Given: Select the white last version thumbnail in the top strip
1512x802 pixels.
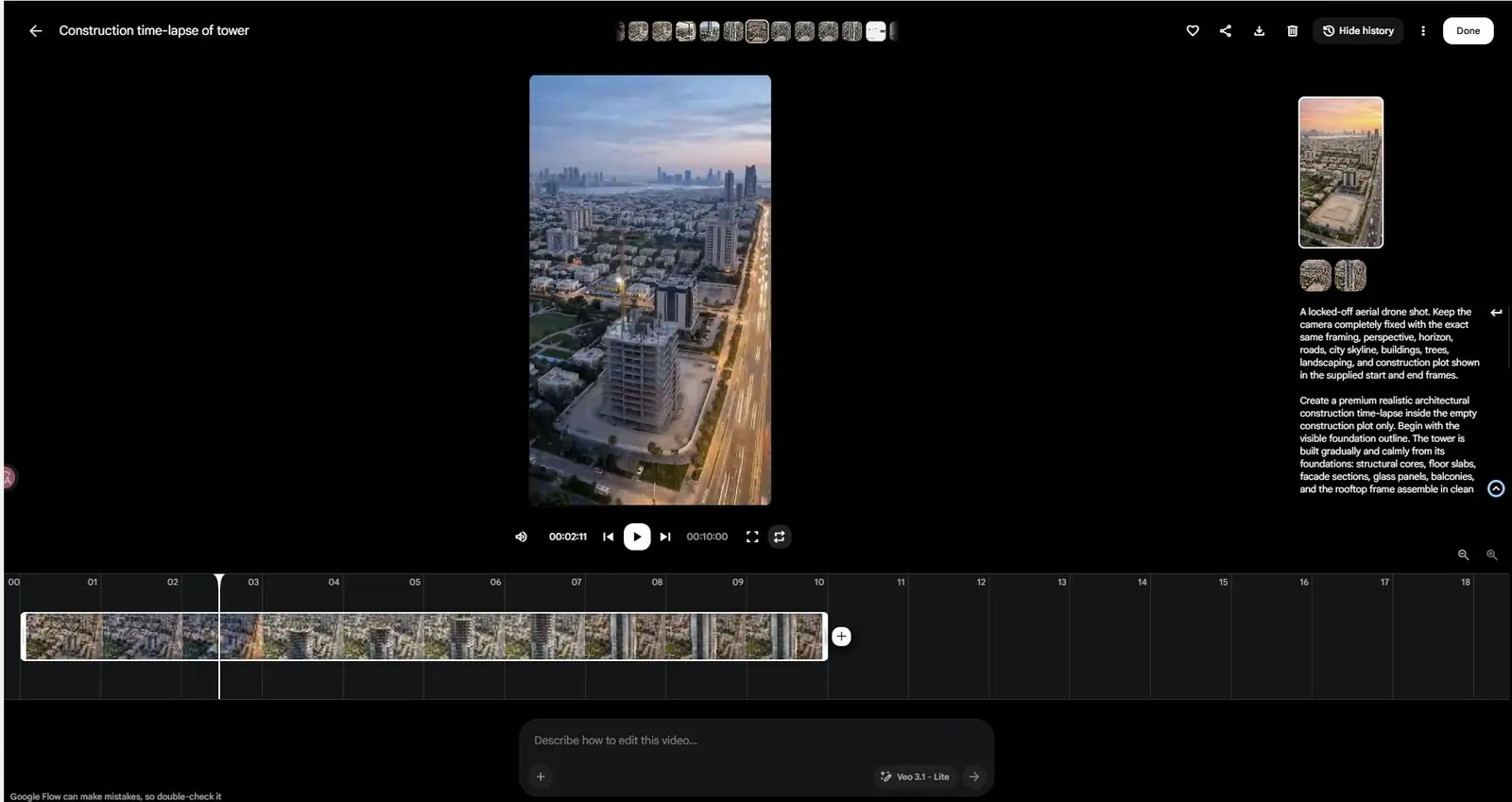Looking at the screenshot, I should point(876,31).
